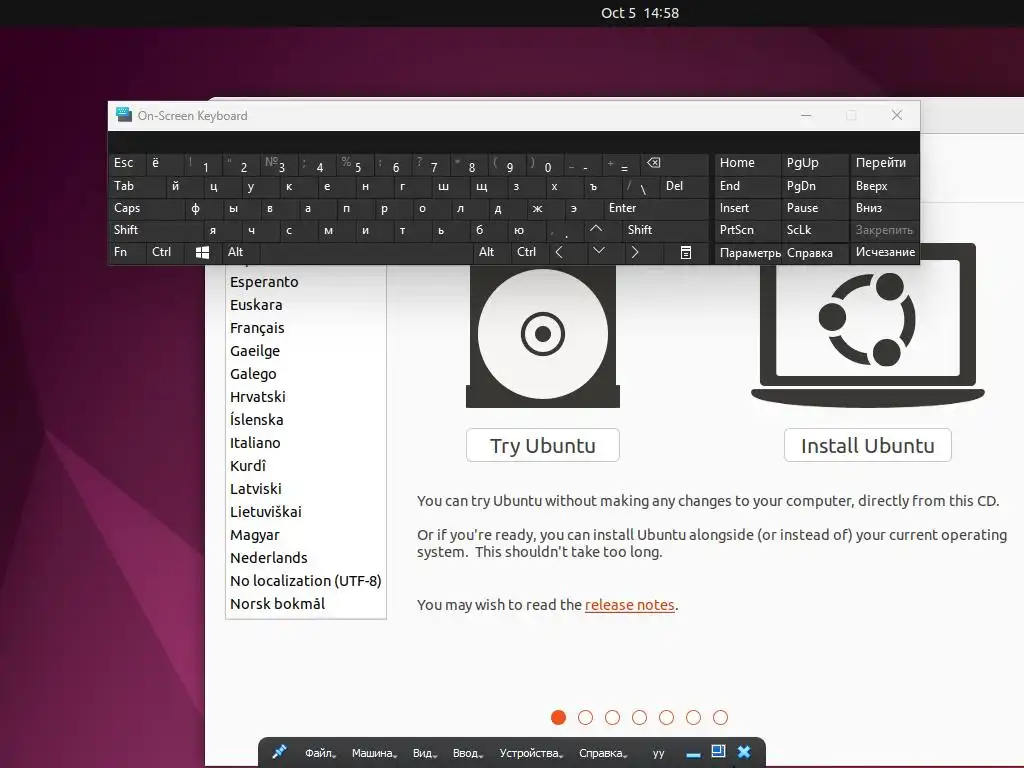
Task: Select Magyar language
Action: click(x=306, y=535)
